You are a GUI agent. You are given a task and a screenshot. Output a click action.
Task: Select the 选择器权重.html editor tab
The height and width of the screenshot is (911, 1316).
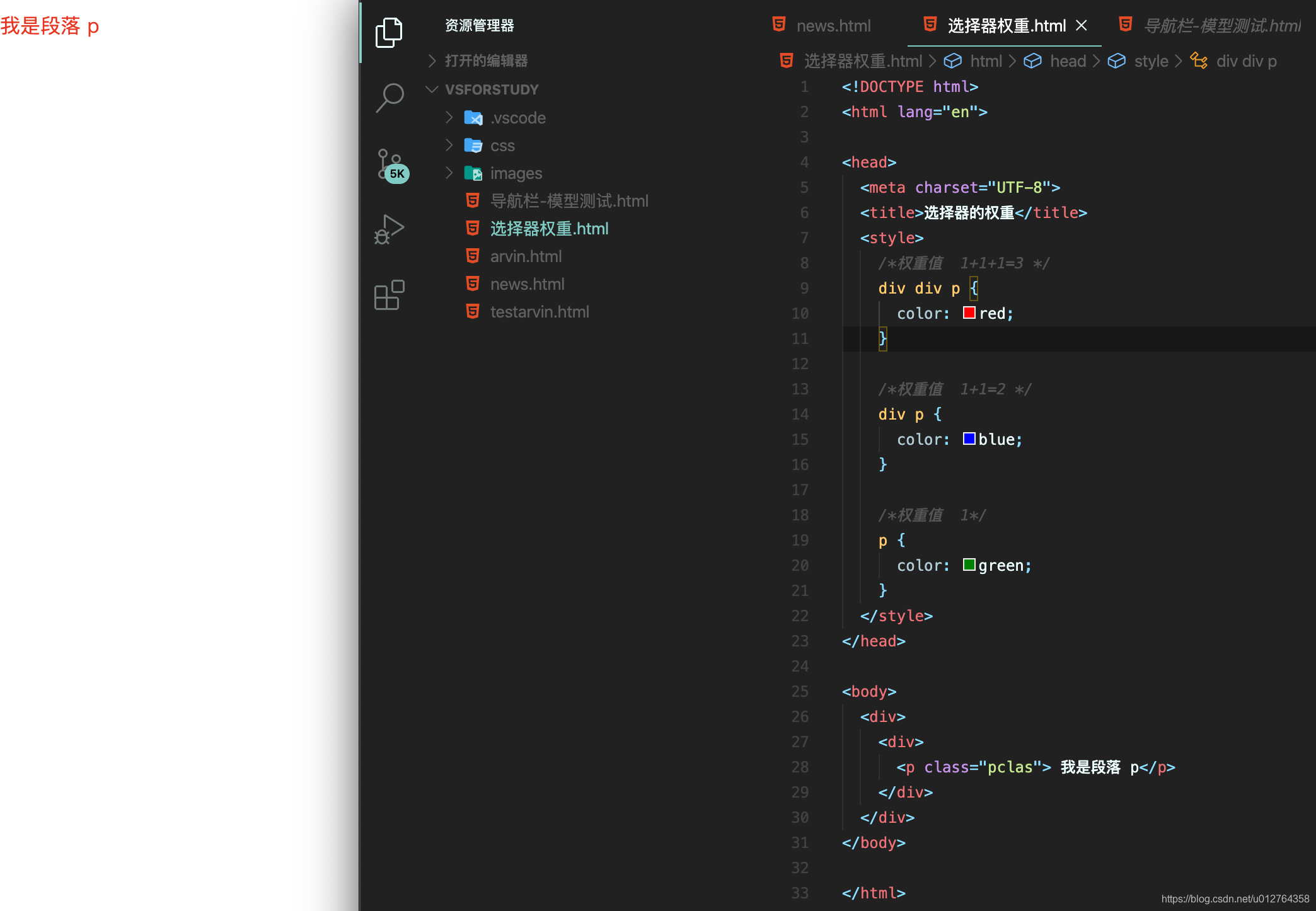tap(1005, 25)
